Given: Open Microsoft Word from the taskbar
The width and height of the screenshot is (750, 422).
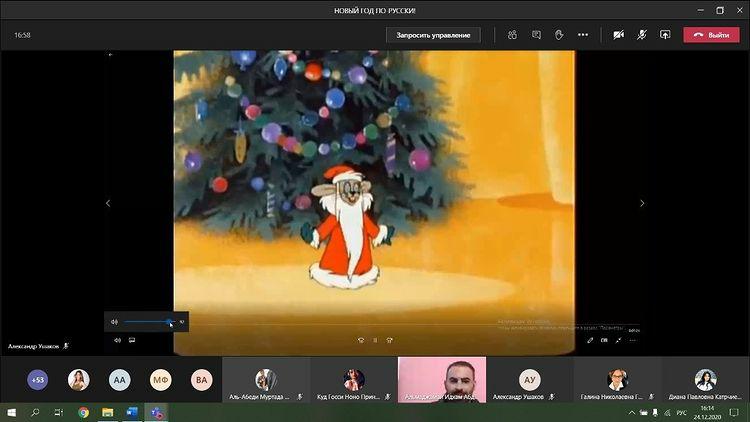Looking at the screenshot, I should 132,412.
